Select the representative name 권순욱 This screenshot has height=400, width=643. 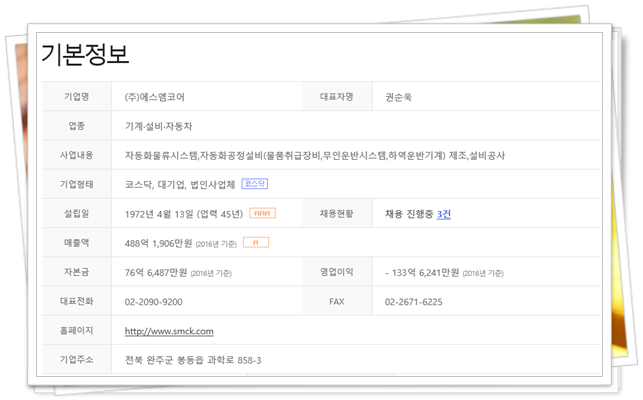tap(398, 97)
